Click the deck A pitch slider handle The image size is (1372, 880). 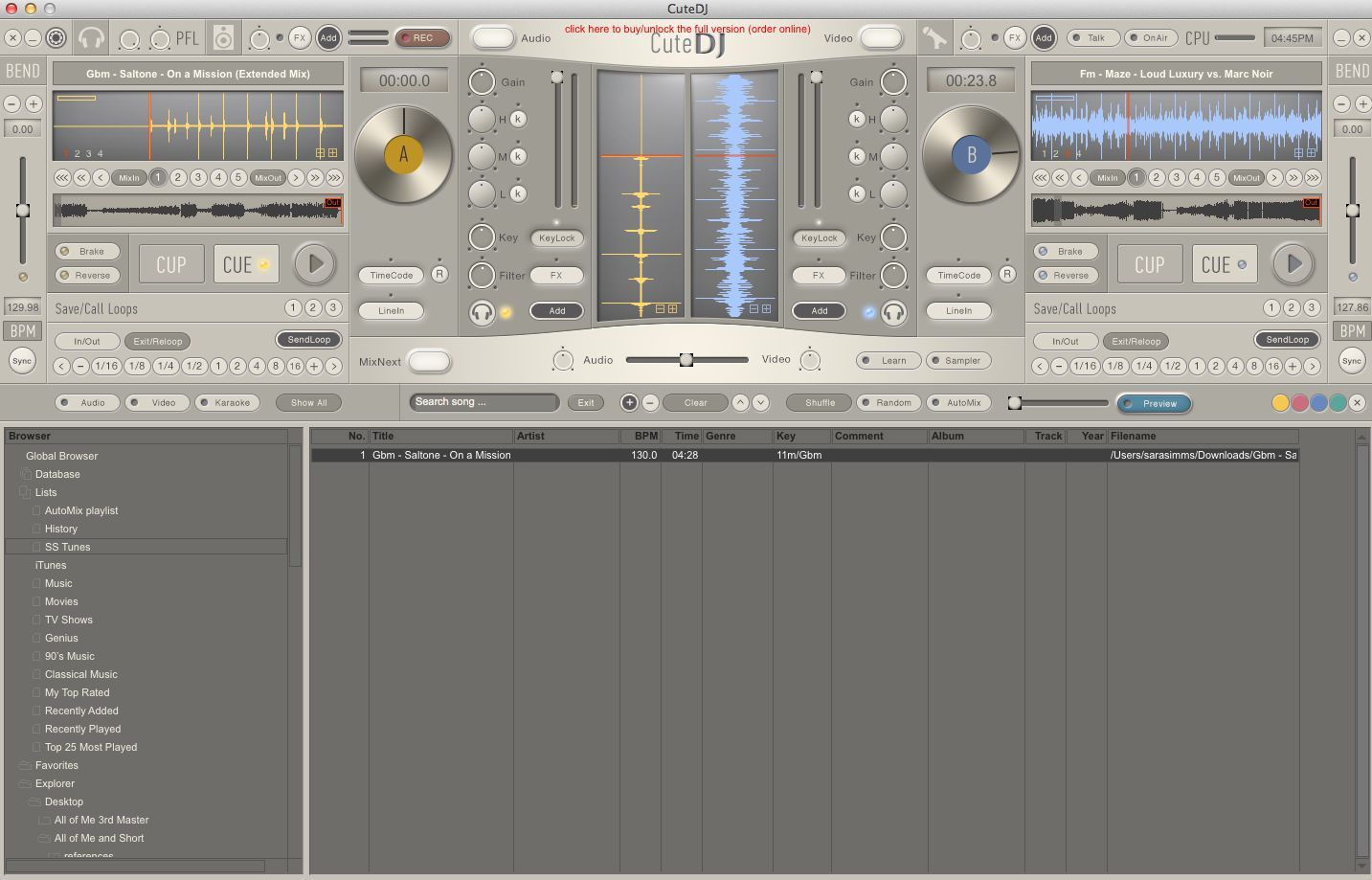pos(22,210)
